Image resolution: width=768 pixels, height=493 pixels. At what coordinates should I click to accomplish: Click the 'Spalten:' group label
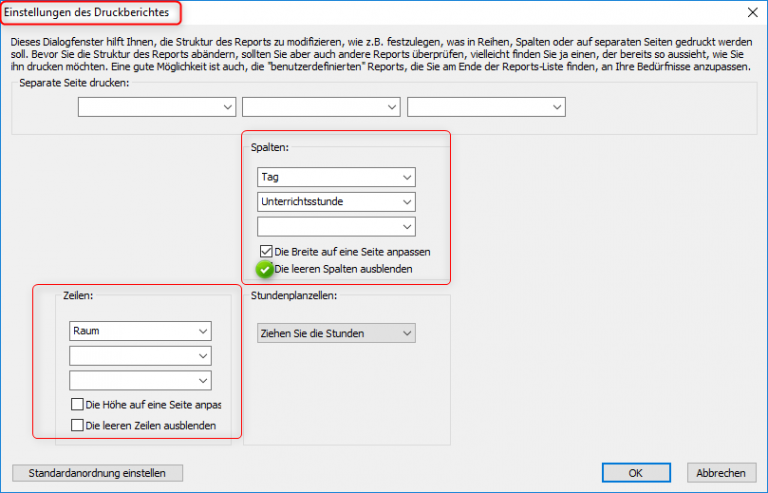pyautogui.click(x=270, y=147)
